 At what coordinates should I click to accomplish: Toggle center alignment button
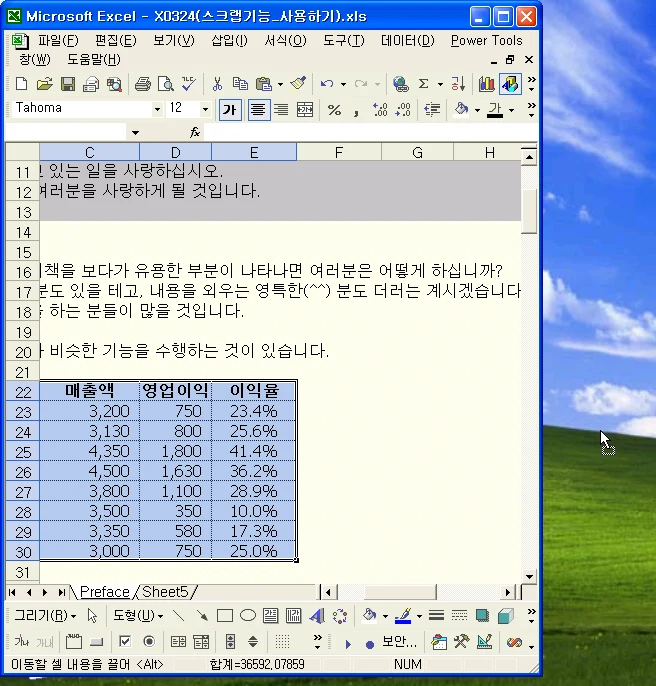(258, 109)
